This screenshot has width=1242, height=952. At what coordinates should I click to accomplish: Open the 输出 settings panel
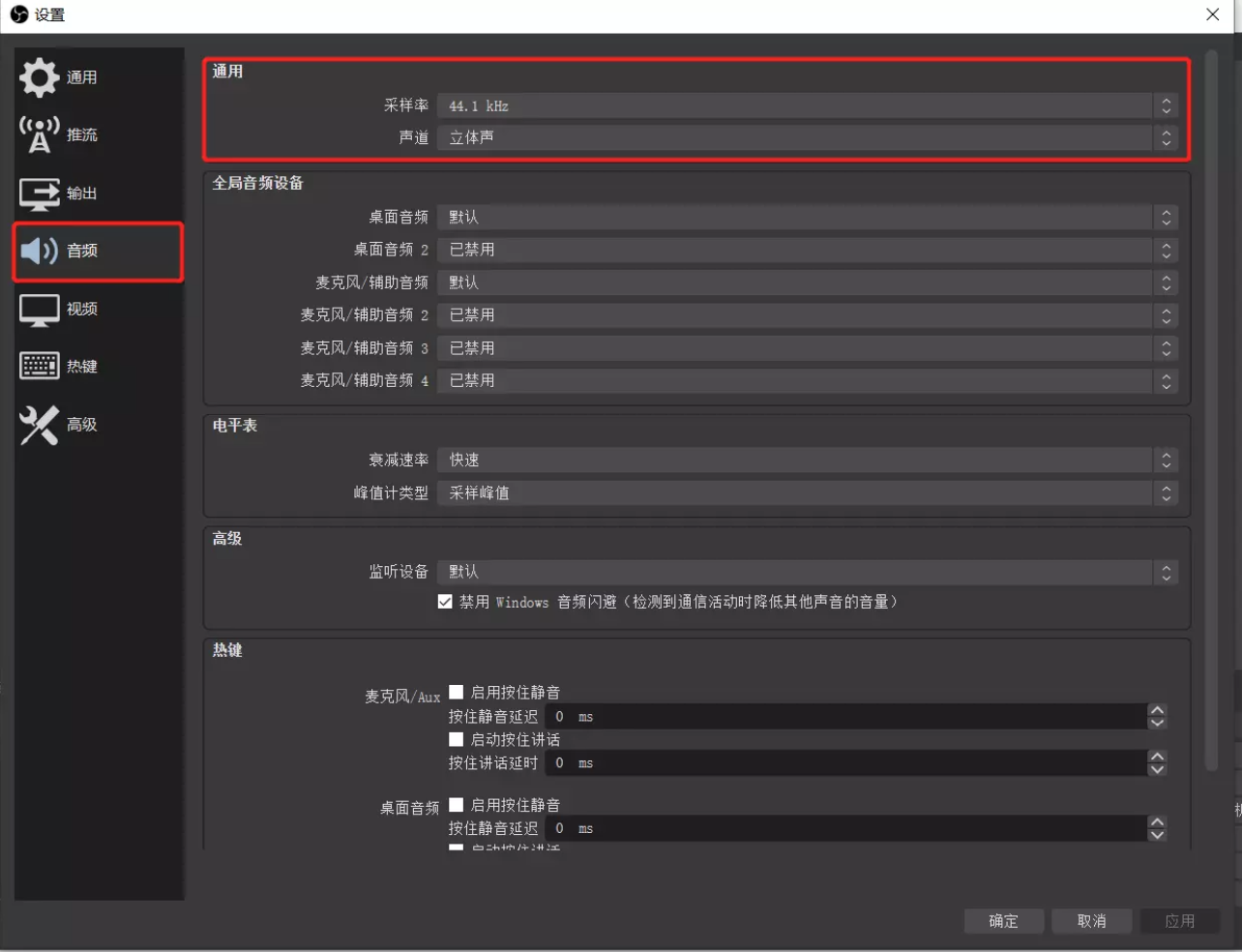pos(62,193)
